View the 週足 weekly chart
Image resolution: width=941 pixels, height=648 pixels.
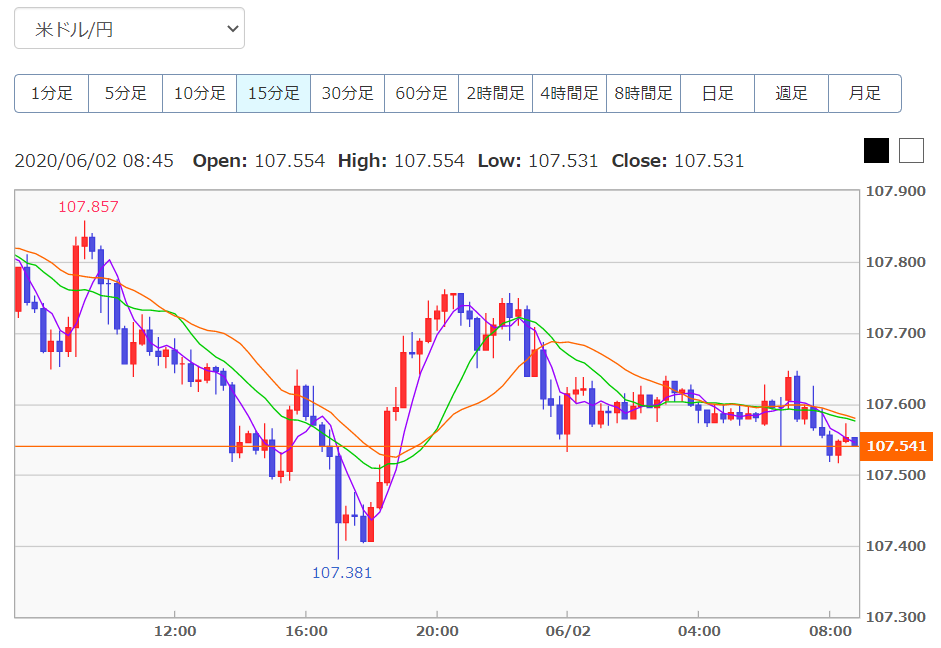791,94
